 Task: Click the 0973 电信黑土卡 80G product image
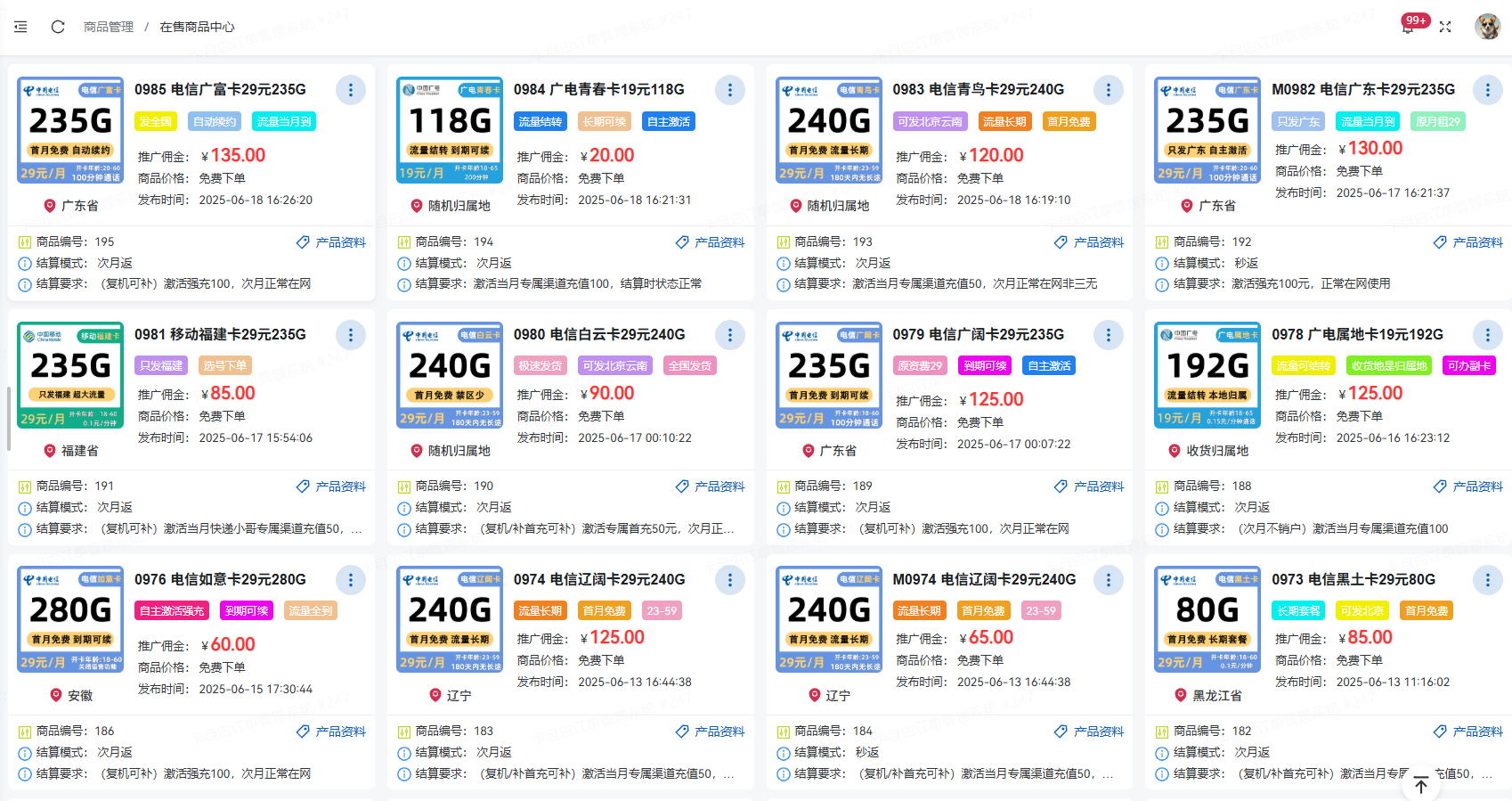1207,619
